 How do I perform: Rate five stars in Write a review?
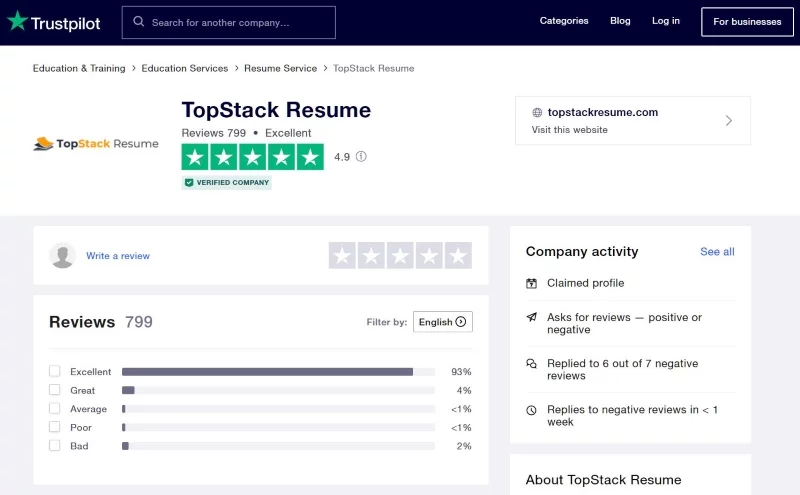click(x=458, y=255)
